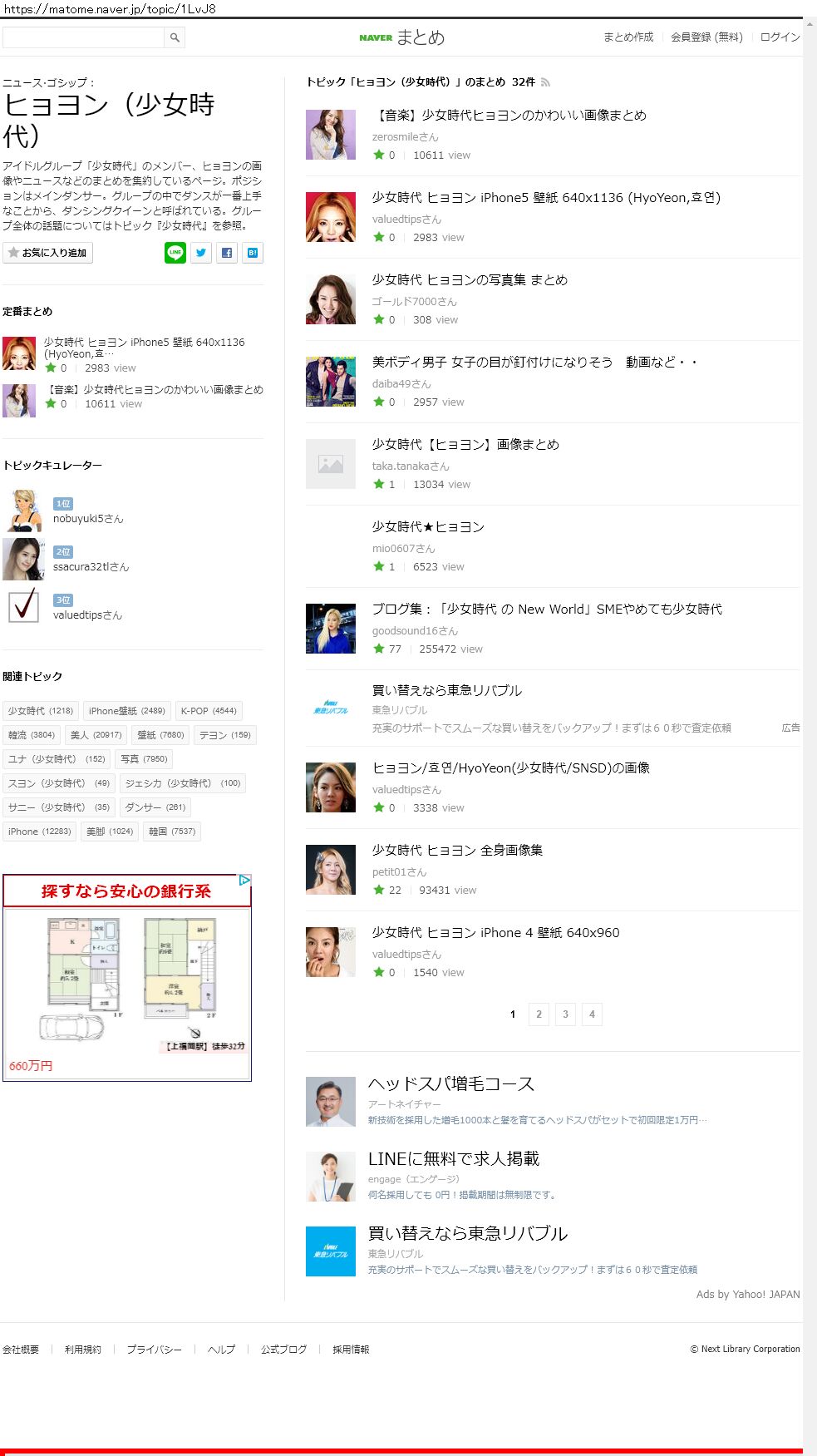The height and width of the screenshot is (1456, 817).
Task: Click the search magnifier icon
Action: (175, 37)
